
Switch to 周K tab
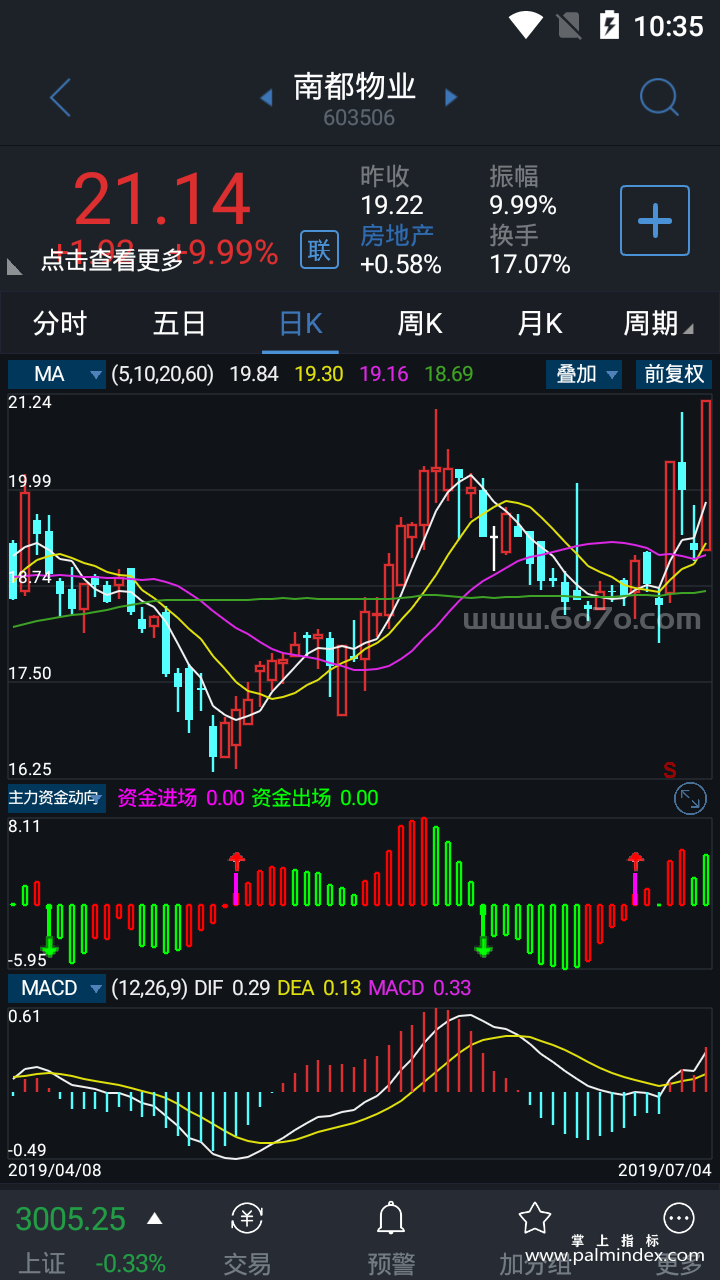420,323
